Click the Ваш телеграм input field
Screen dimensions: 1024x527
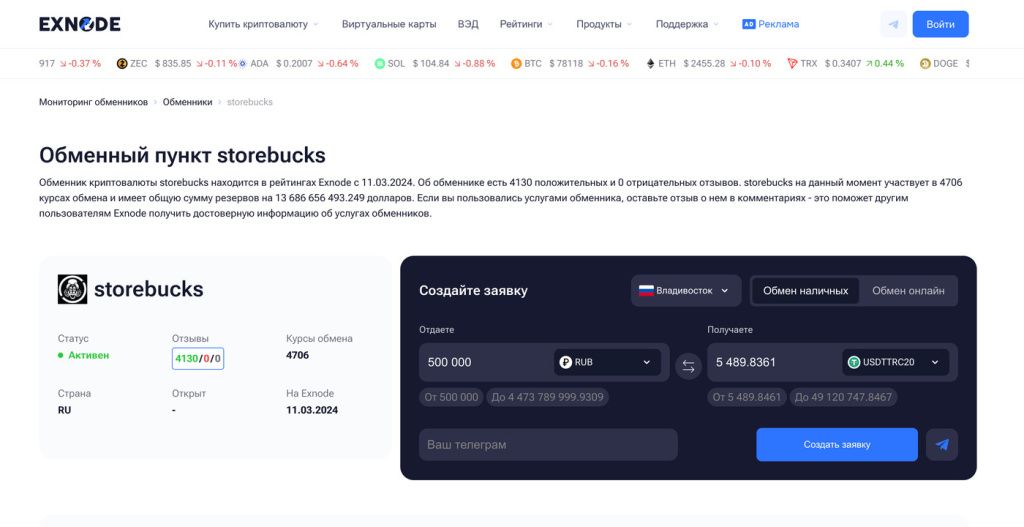pyautogui.click(x=548, y=445)
